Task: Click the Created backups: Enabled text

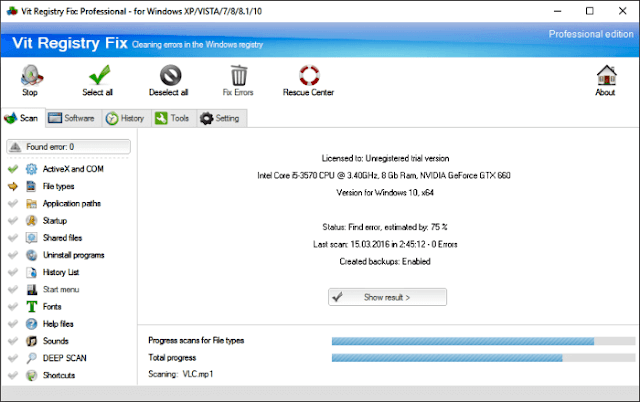Action: coord(385,261)
